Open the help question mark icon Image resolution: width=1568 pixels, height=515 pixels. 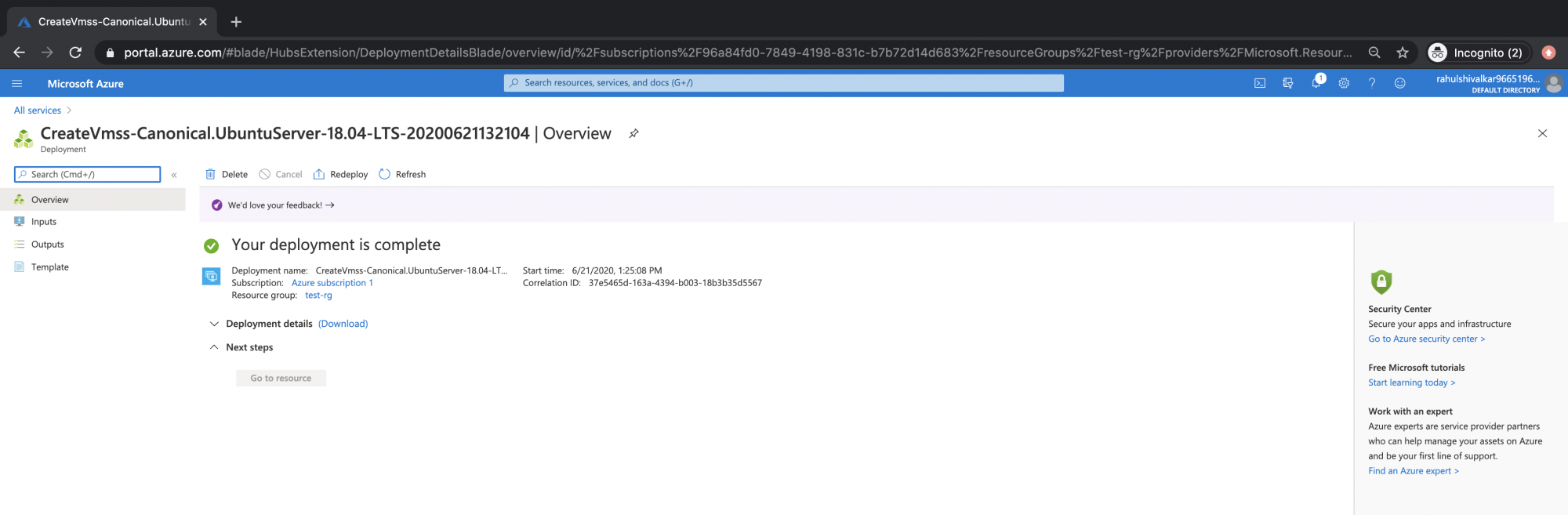(x=1372, y=83)
